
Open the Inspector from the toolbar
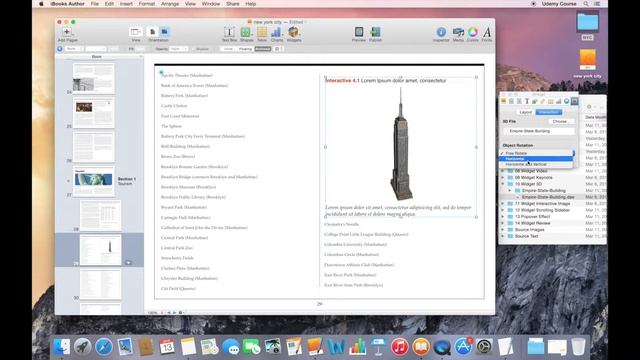point(441,32)
